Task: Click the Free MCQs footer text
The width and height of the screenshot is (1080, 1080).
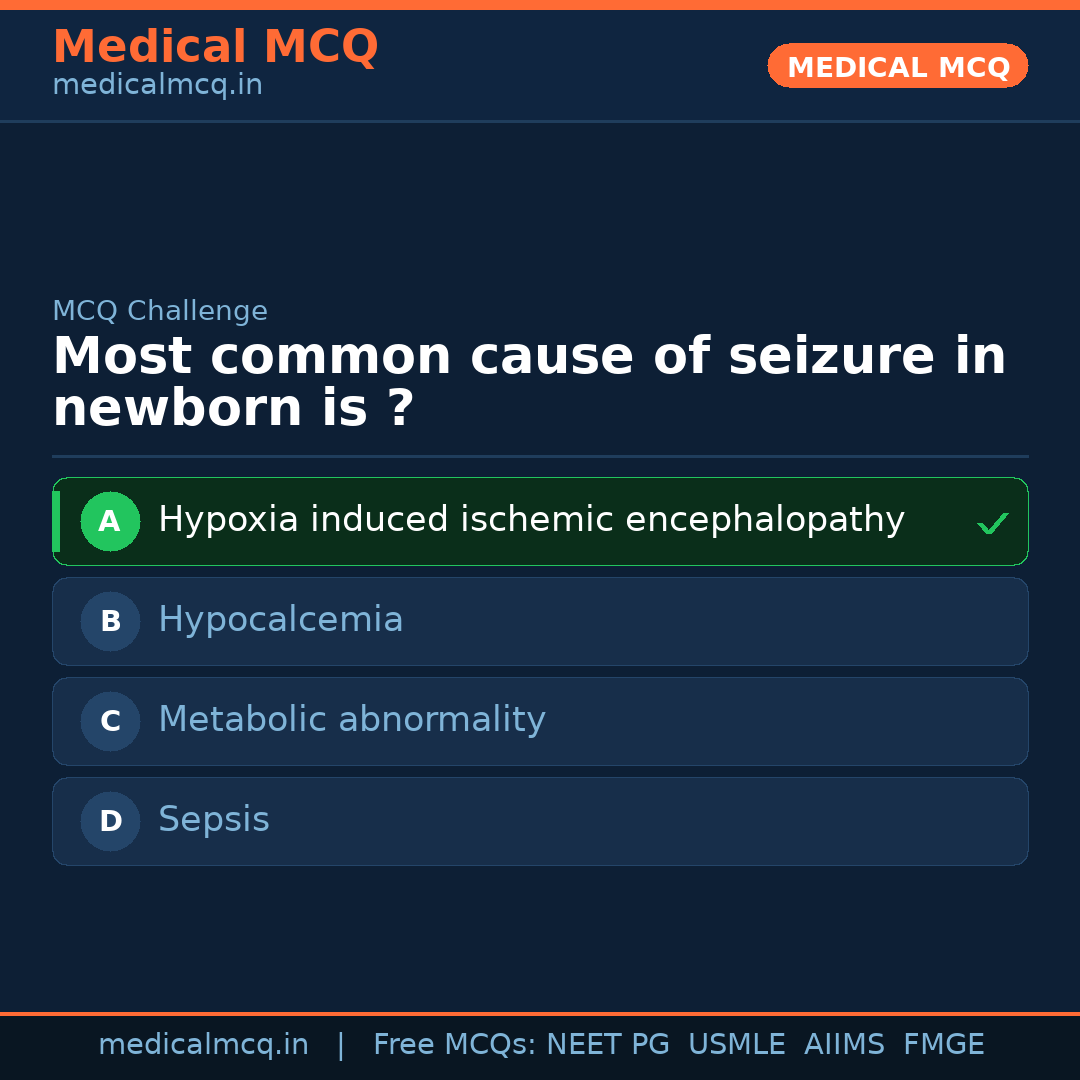Action: [x=454, y=1045]
